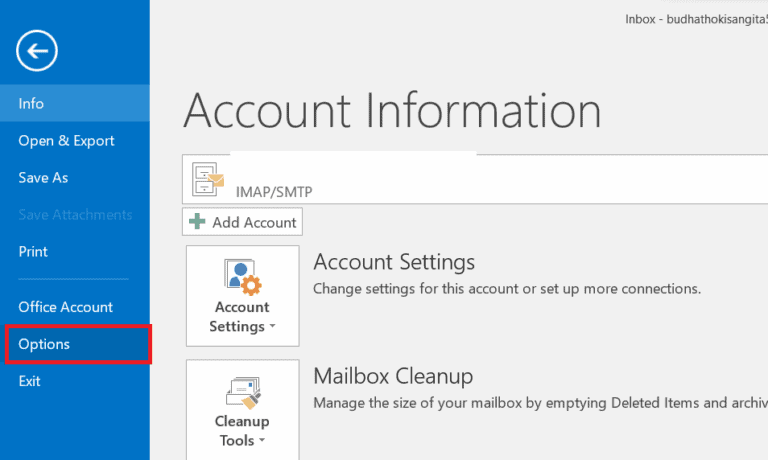768x460 pixels.
Task: Click the Account Information title
Action: pos(392,111)
